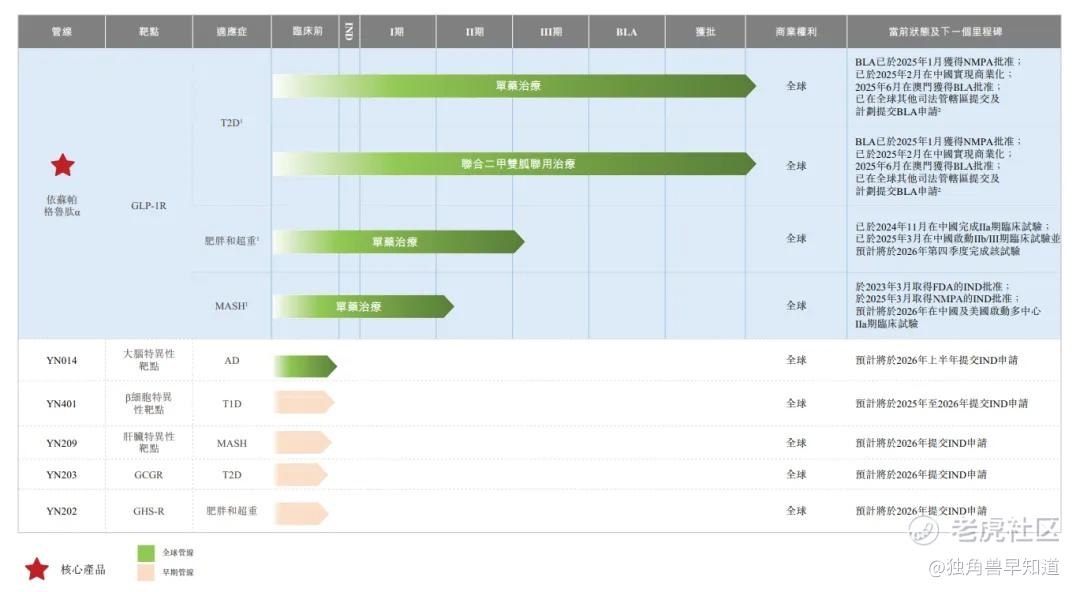
Task: Click the peach arrow bar for YN203
Action: (x=301, y=474)
